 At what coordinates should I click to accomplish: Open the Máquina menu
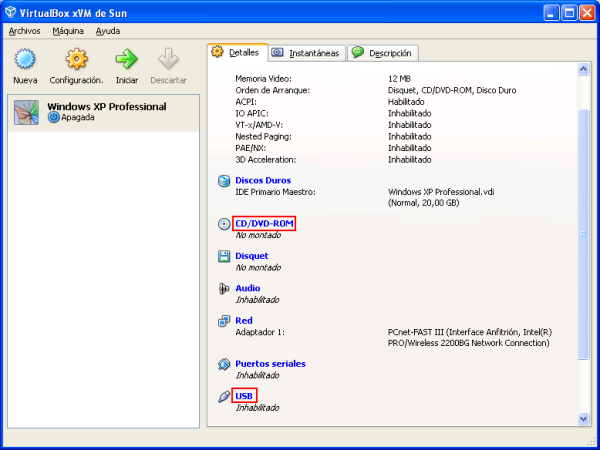point(68,31)
